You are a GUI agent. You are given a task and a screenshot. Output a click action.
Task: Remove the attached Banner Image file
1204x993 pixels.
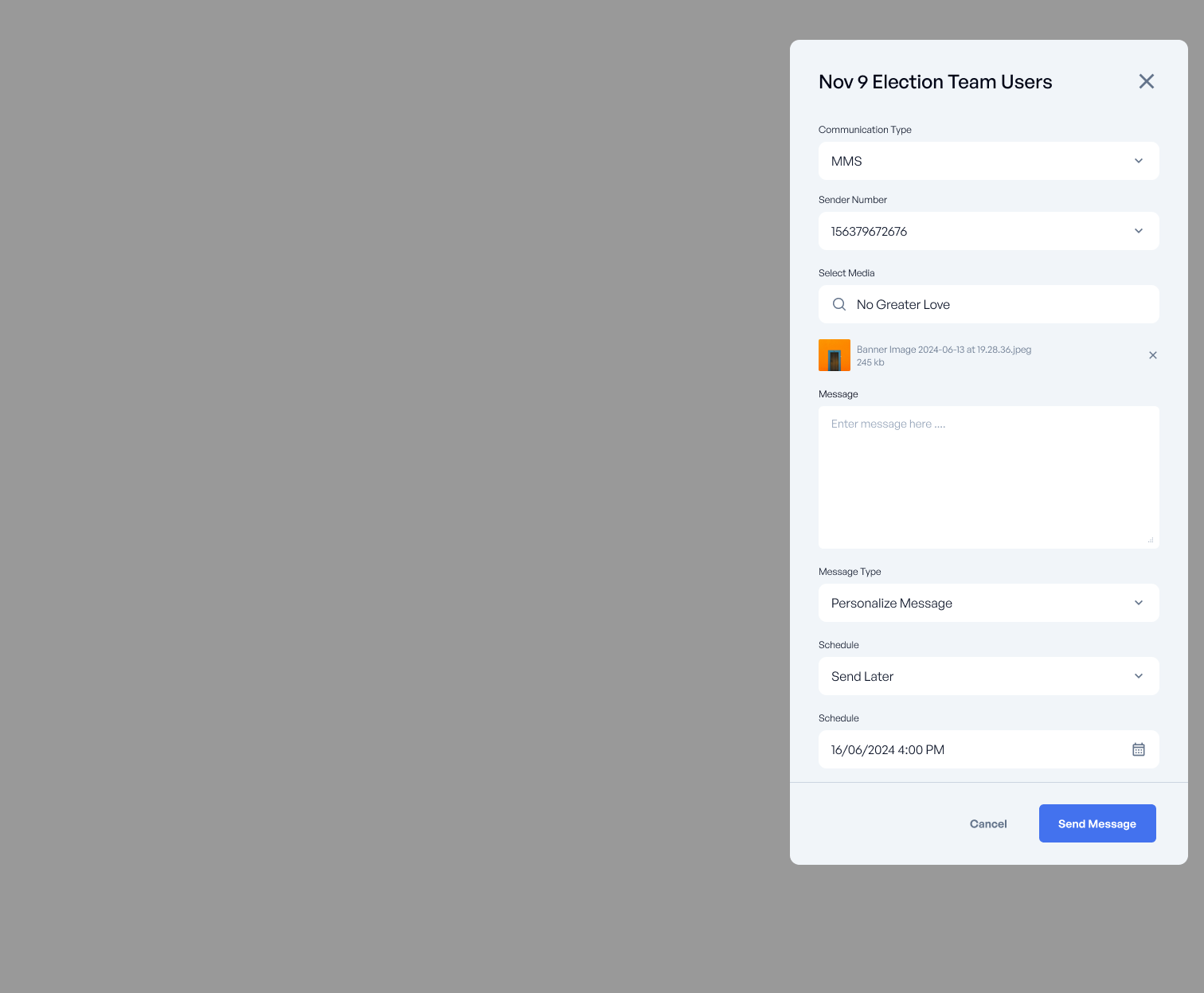pos(1152,355)
